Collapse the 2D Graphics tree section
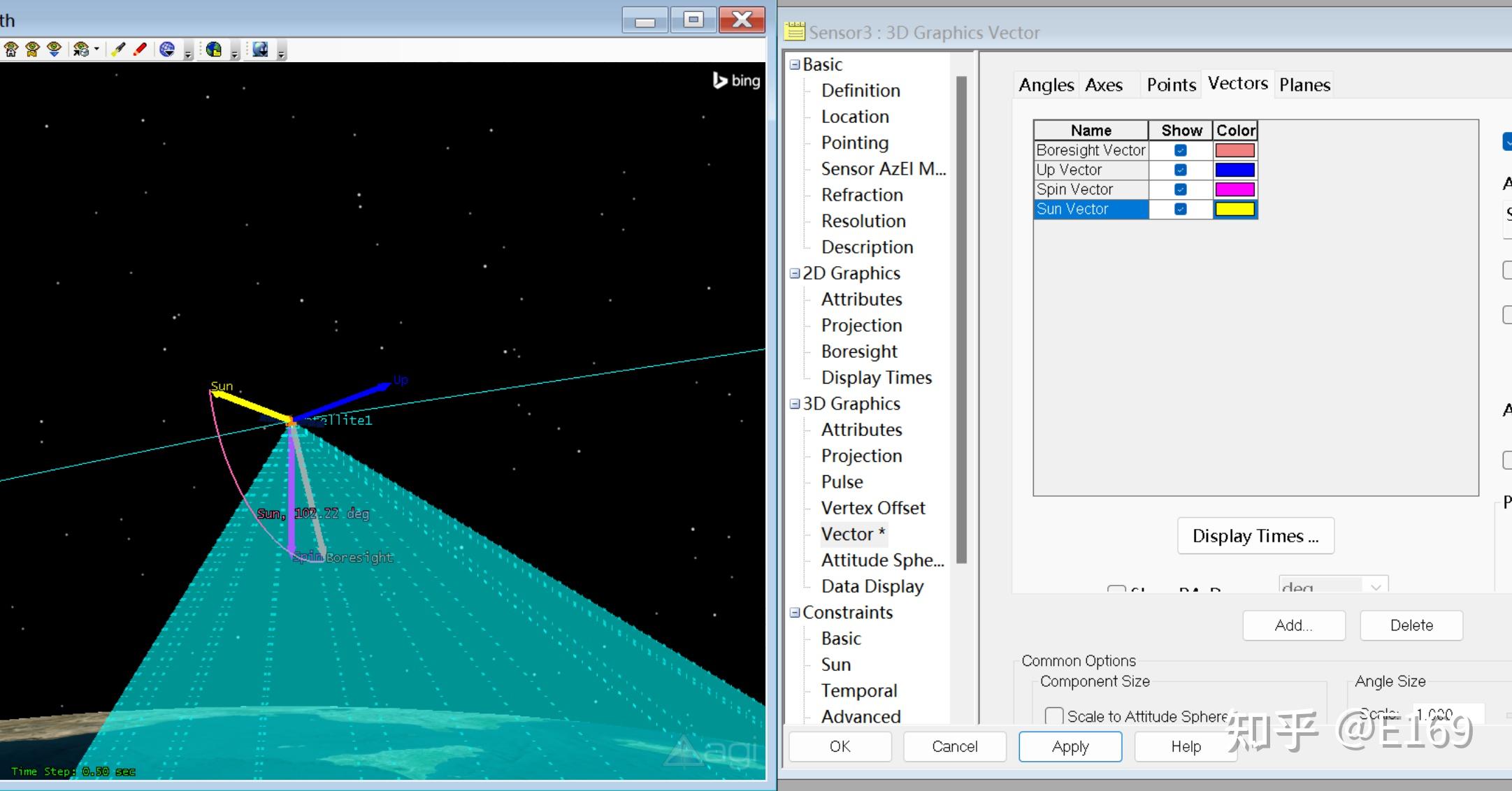 (795, 273)
